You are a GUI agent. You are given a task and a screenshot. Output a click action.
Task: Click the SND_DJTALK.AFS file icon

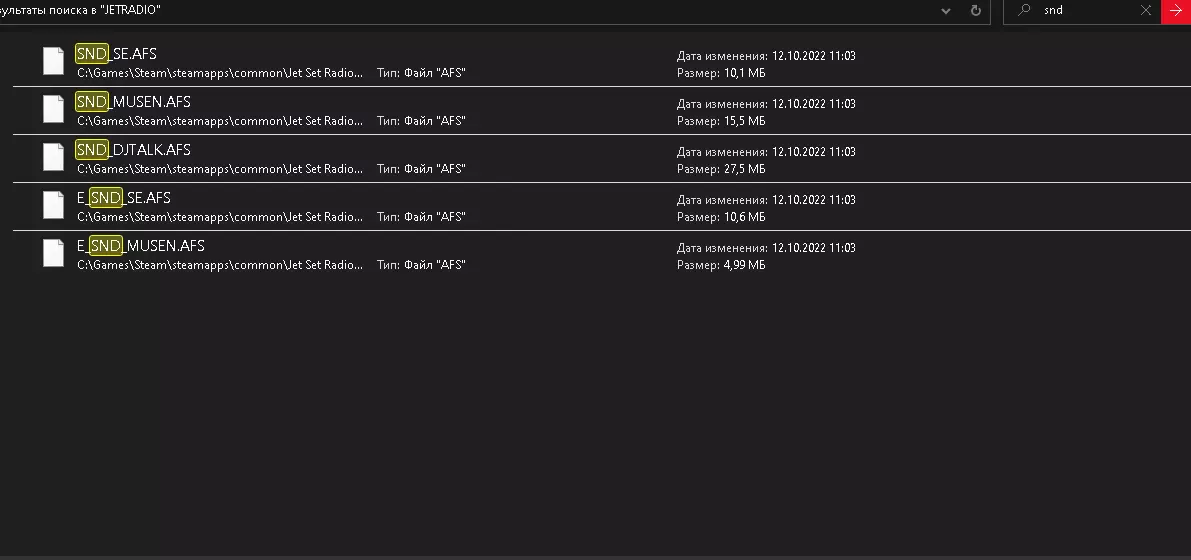point(54,157)
